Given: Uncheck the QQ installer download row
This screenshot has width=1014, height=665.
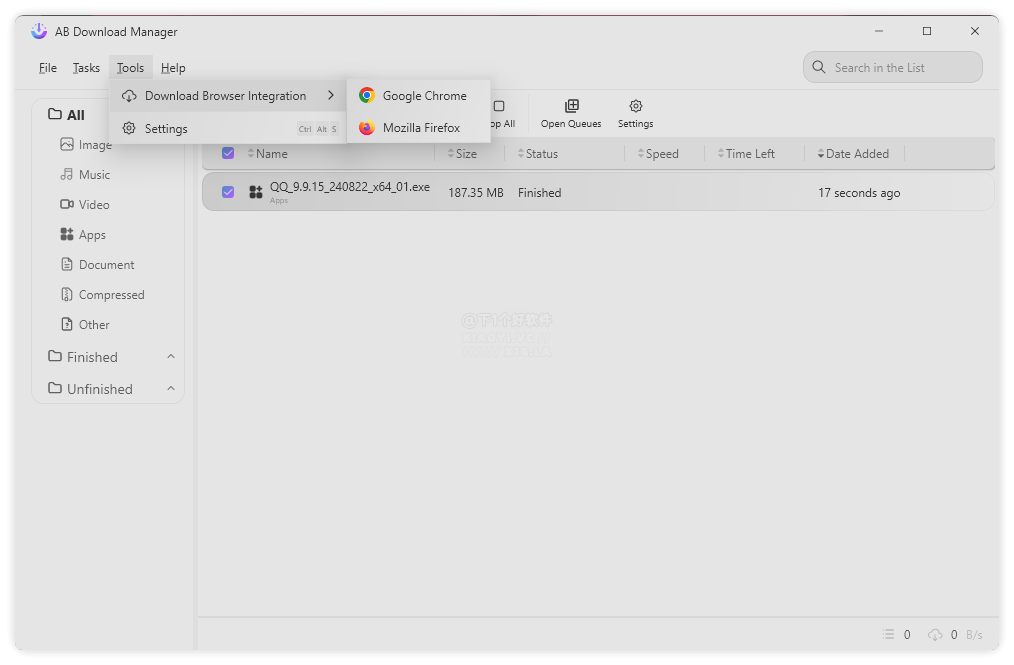Looking at the screenshot, I should [x=228, y=191].
